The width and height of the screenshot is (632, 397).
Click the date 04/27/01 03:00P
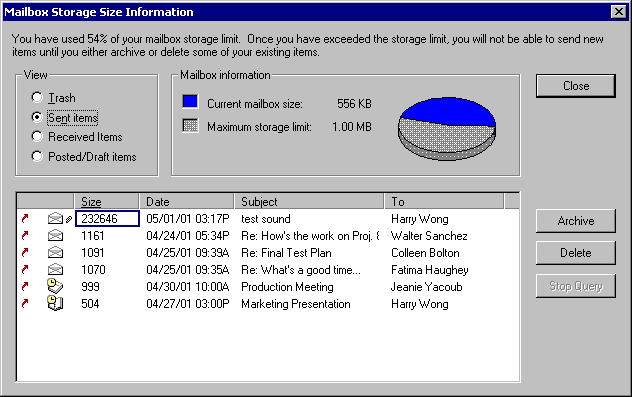tap(188, 303)
